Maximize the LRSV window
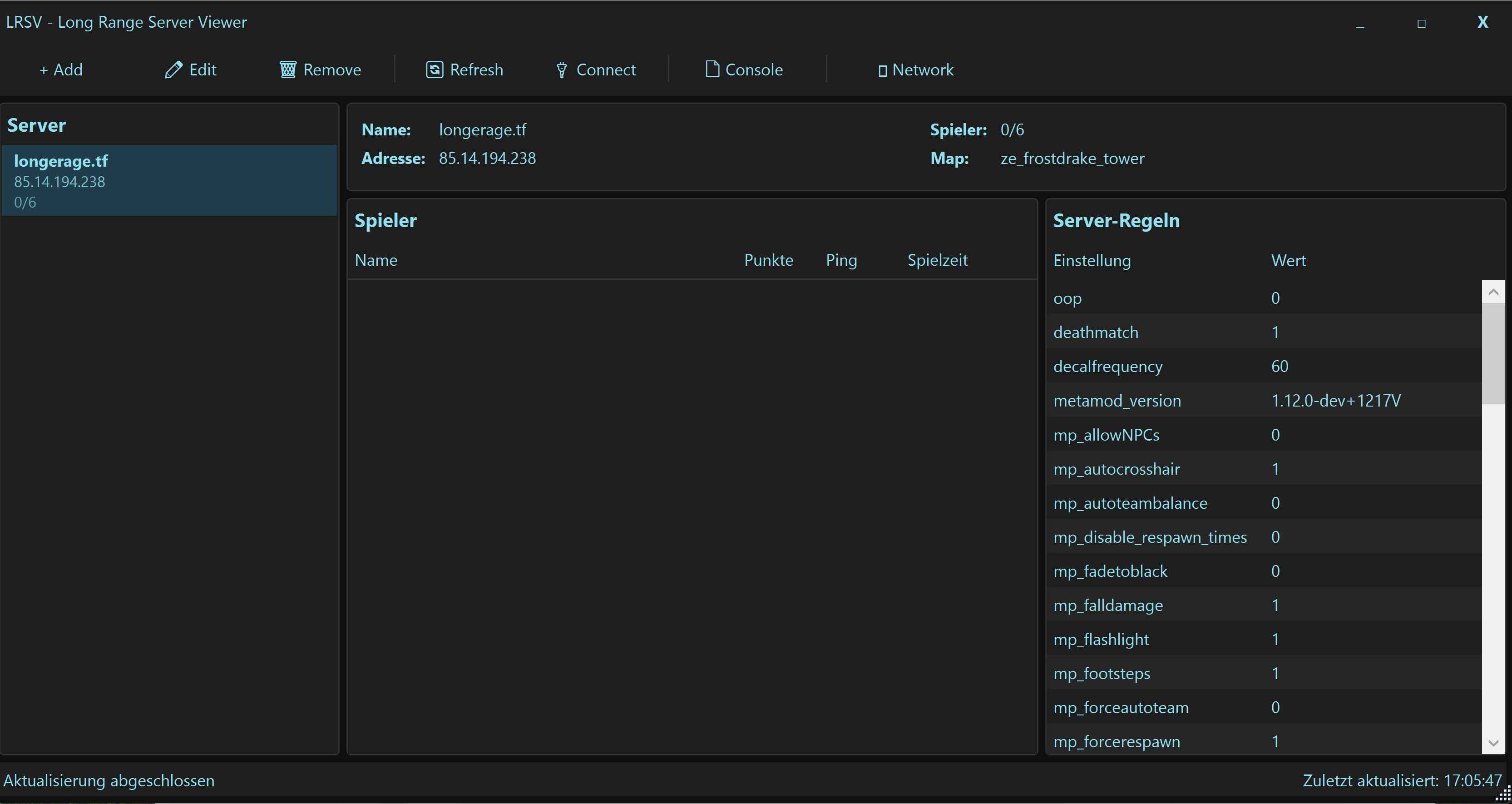 (x=1421, y=24)
